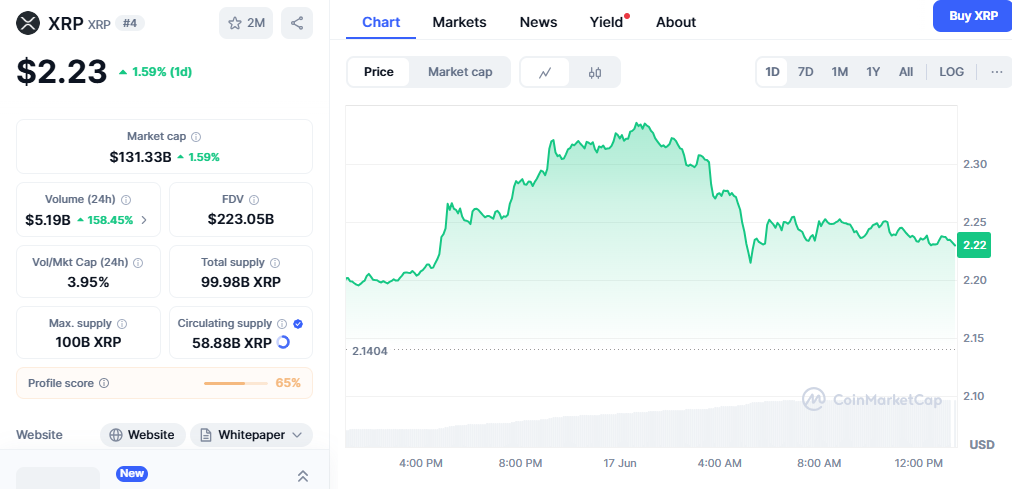The width and height of the screenshot is (1012, 489).
Task: Click the Buy XRP button
Action: [x=973, y=16]
